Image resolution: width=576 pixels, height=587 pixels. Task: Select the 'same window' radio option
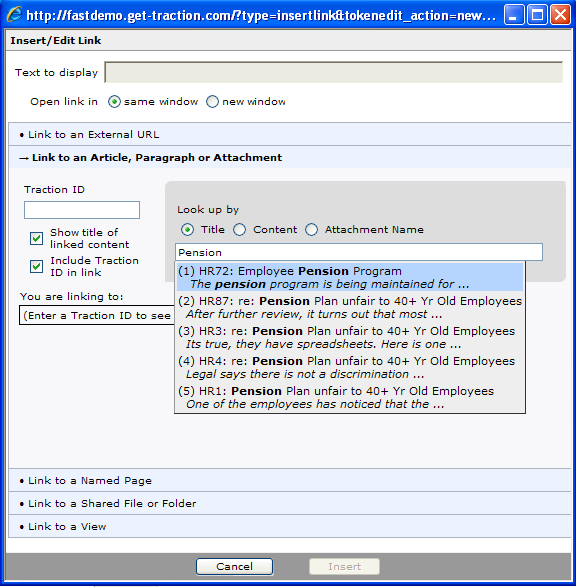pos(114,102)
